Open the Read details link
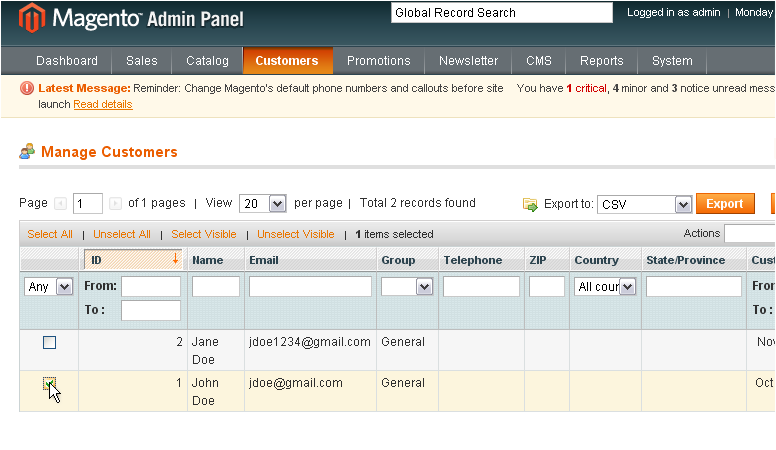776x450 pixels. pos(103,104)
